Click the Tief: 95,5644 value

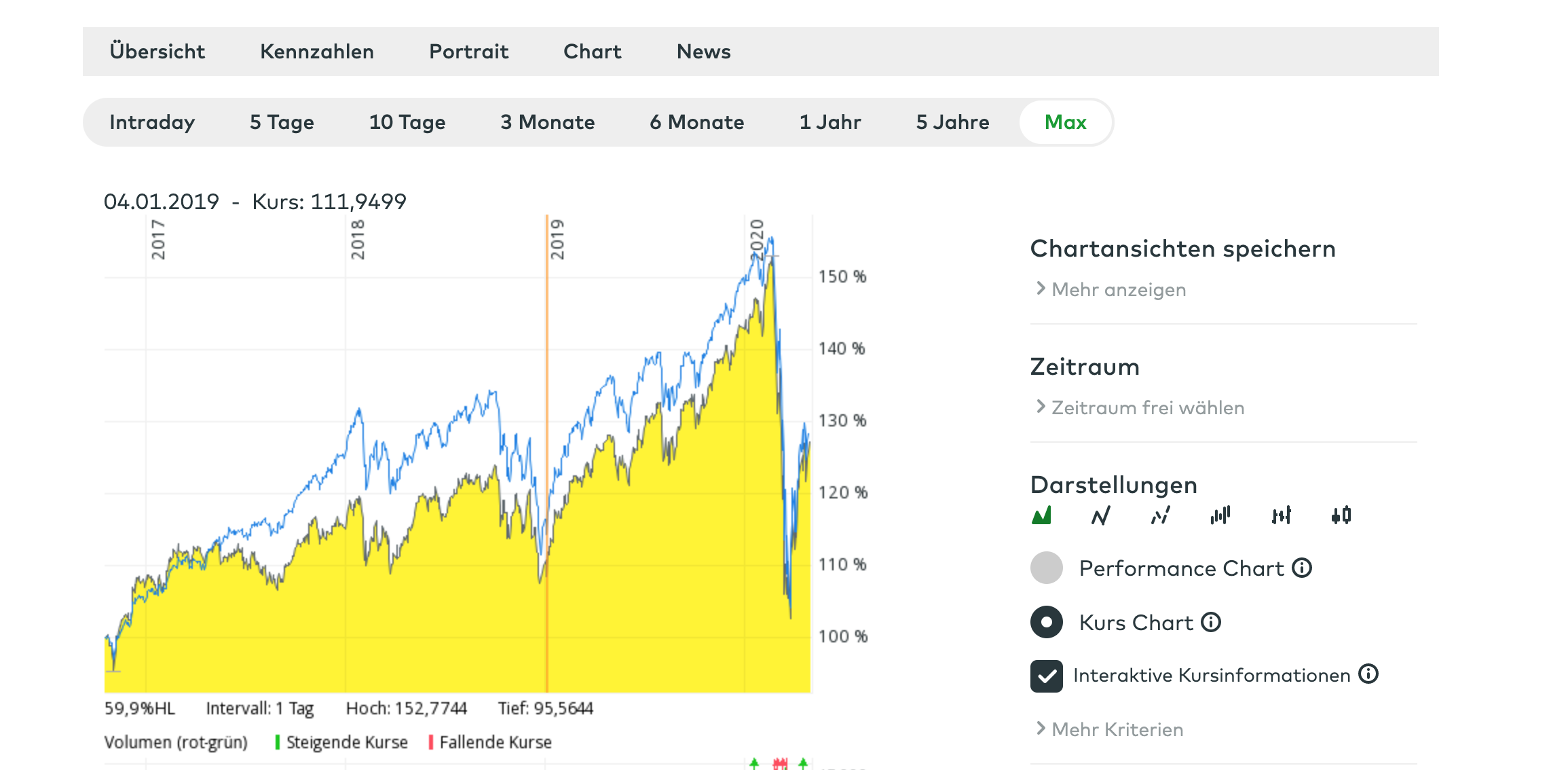tap(546, 708)
